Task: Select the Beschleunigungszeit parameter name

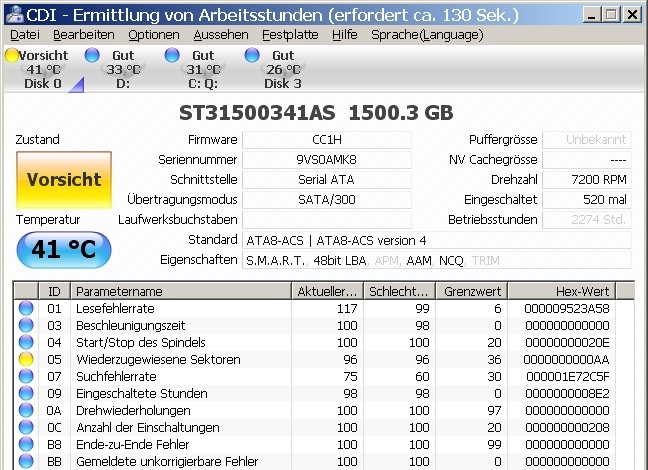Action: pos(131,325)
